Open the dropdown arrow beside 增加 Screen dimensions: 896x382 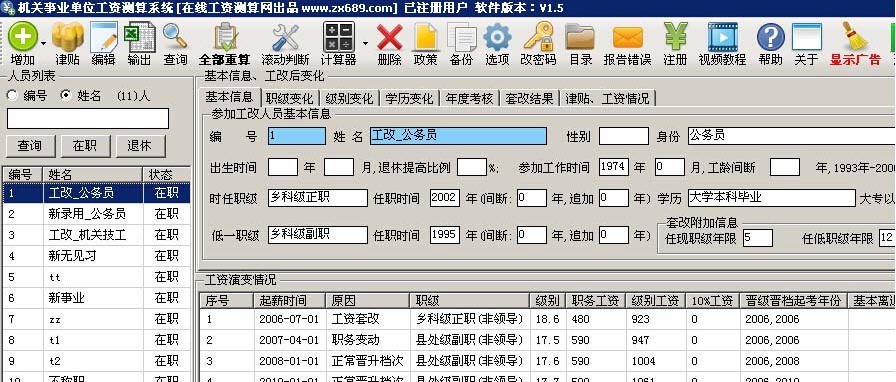pyautogui.click(x=44, y=43)
